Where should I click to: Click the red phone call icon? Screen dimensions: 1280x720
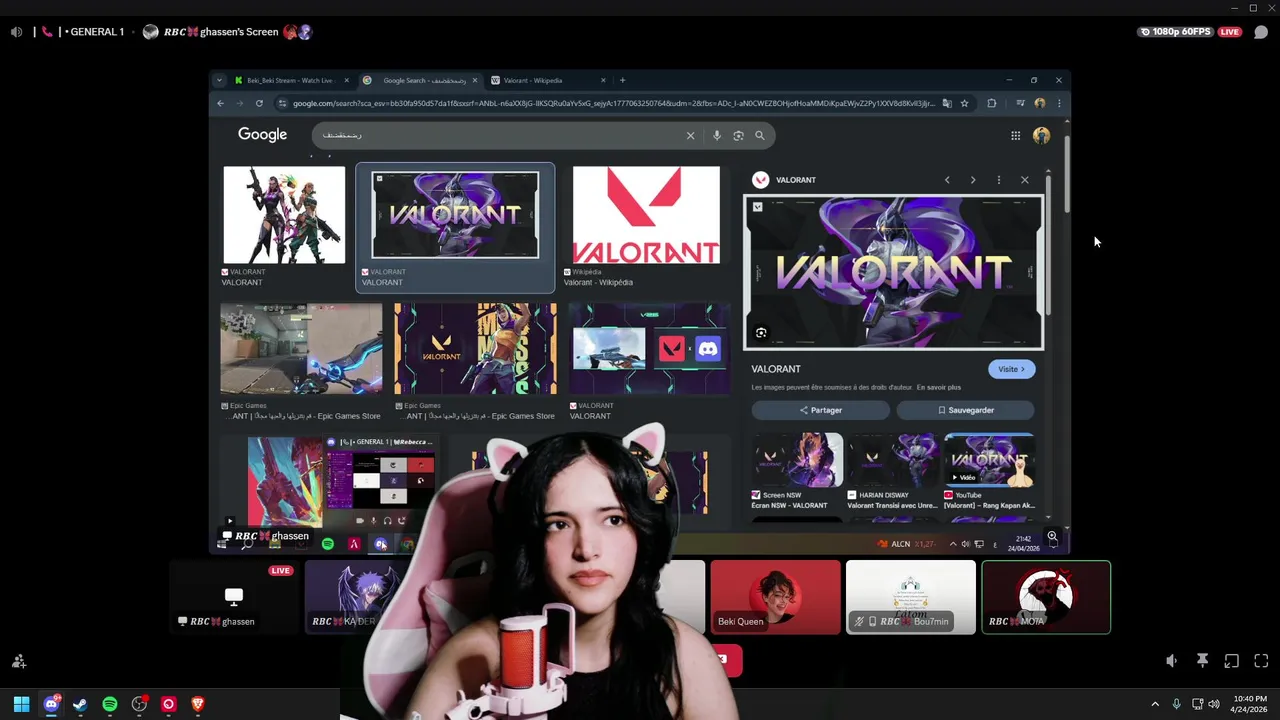pos(47,32)
